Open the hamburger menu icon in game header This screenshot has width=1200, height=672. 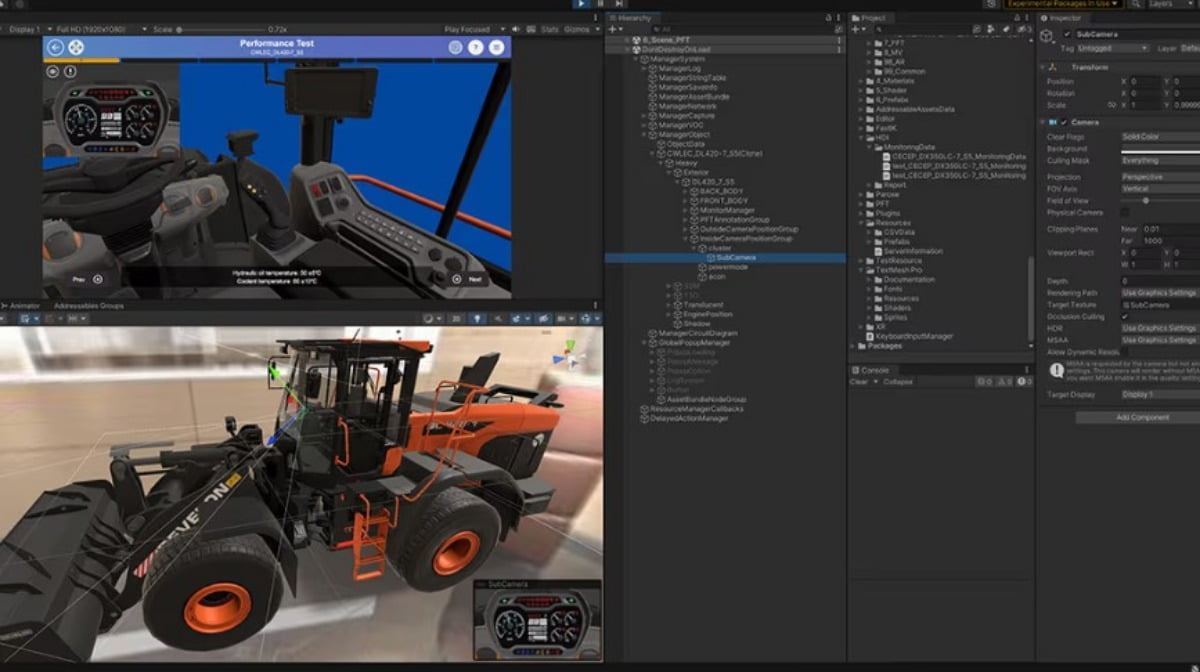496,47
